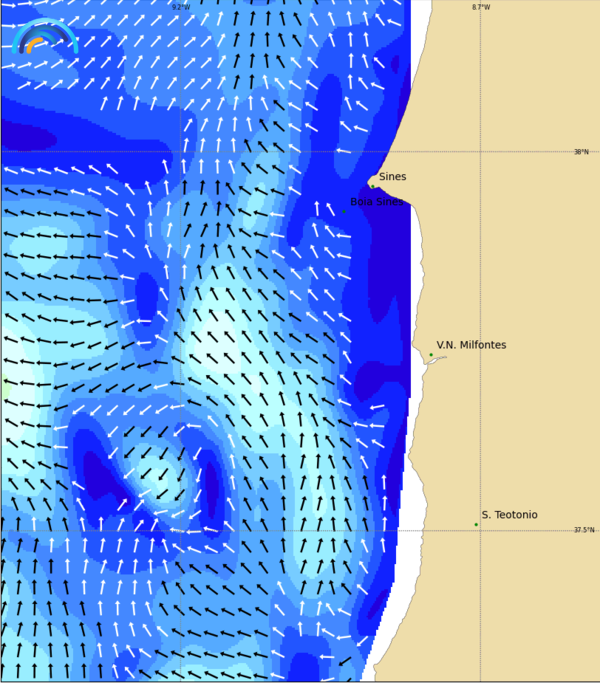Click the green Sines location dot
Image resolution: width=600 pixels, height=683 pixels.
pyautogui.click(x=373, y=185)
